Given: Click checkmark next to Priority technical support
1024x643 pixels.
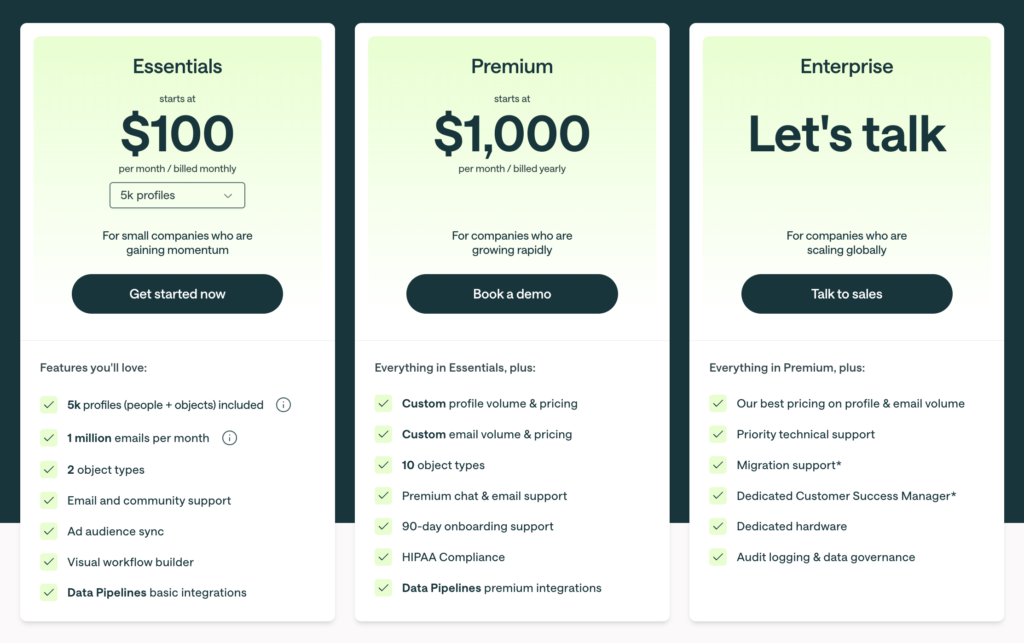Looking at the screenshot, I should pyautogui.click(x=718, y=434).
